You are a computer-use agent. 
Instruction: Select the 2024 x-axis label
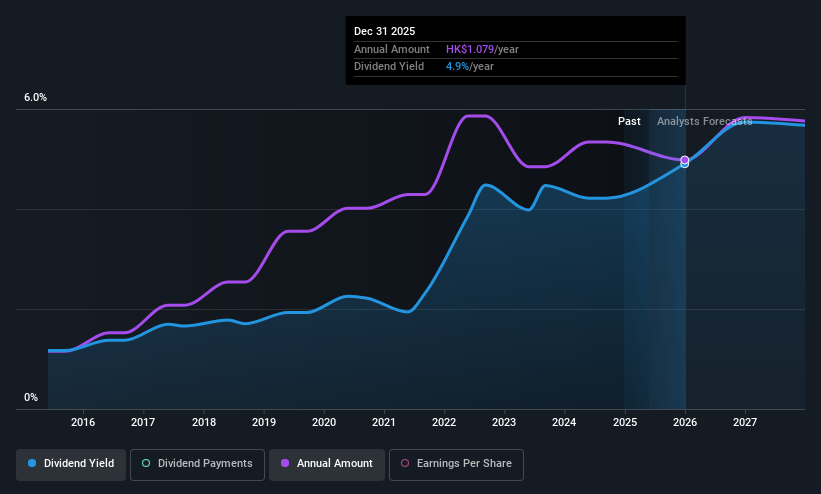(x=564, y=422)
